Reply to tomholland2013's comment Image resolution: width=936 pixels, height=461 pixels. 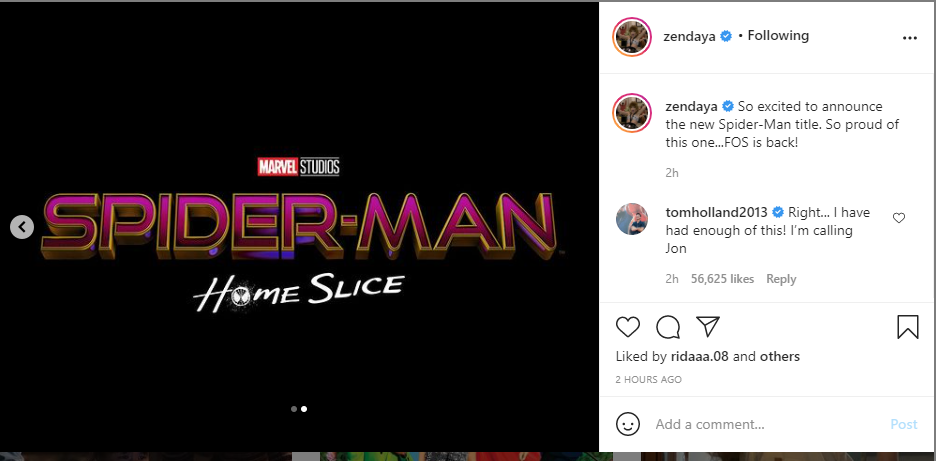tap(781, 279)
